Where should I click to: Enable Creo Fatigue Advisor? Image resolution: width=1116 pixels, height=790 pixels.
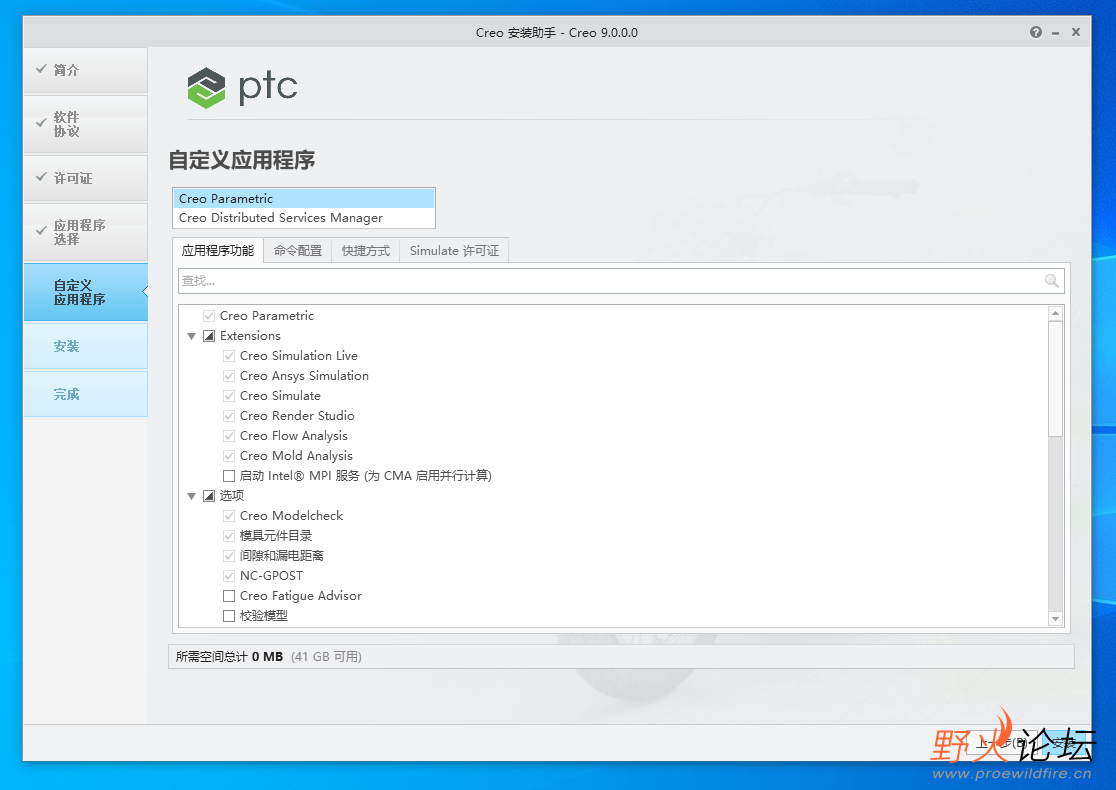pyautogui.click(x=229, y=596)
